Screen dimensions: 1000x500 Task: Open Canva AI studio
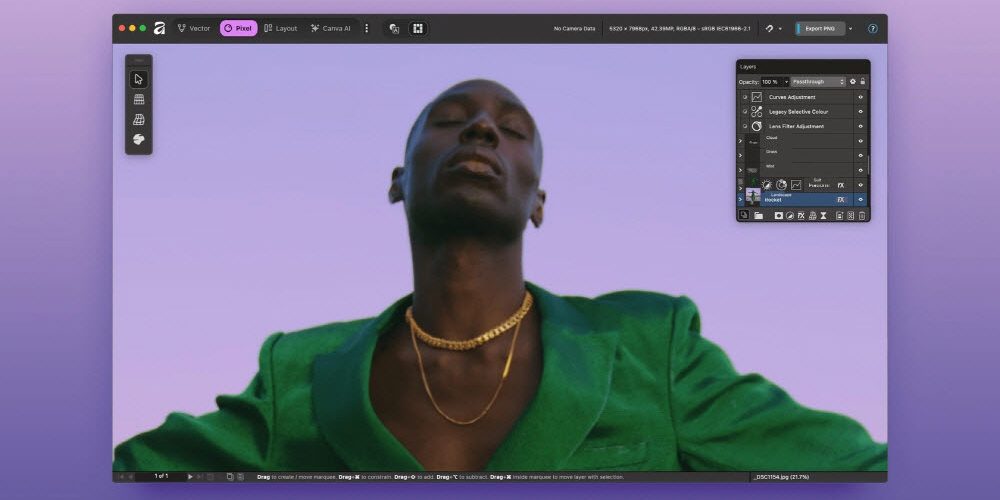(330, 28)
